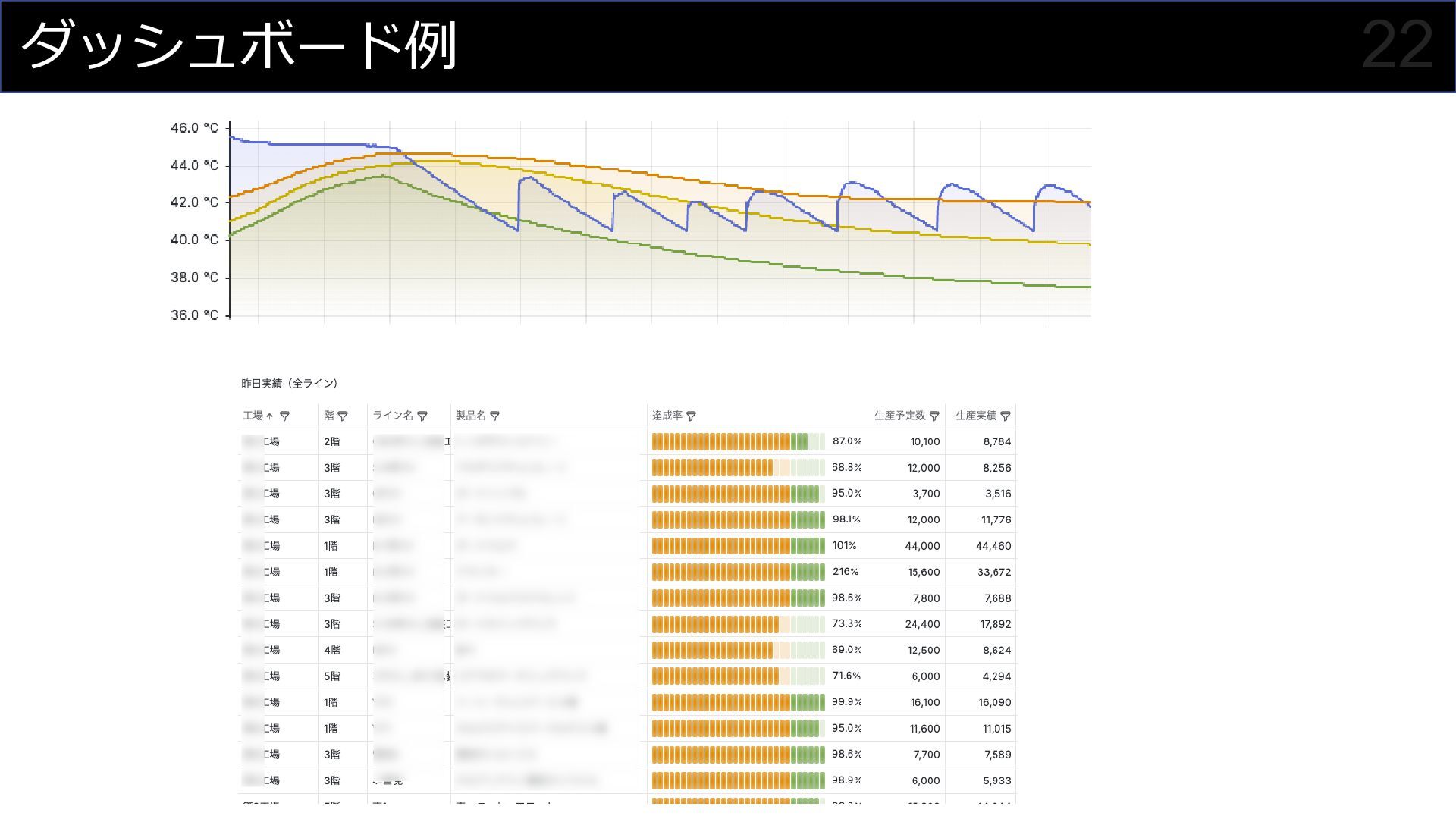The image size is (1456, 819).
Task: Click the achievement bar showing 68.8%
Action: (x=738, y=467)
